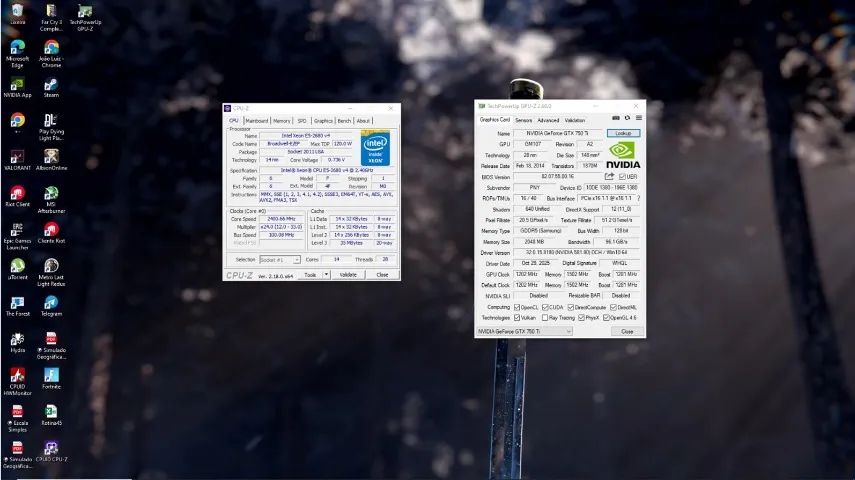
Task: Click the BIOS share/export icon in GPU-Z
Action: coord(609,176)
